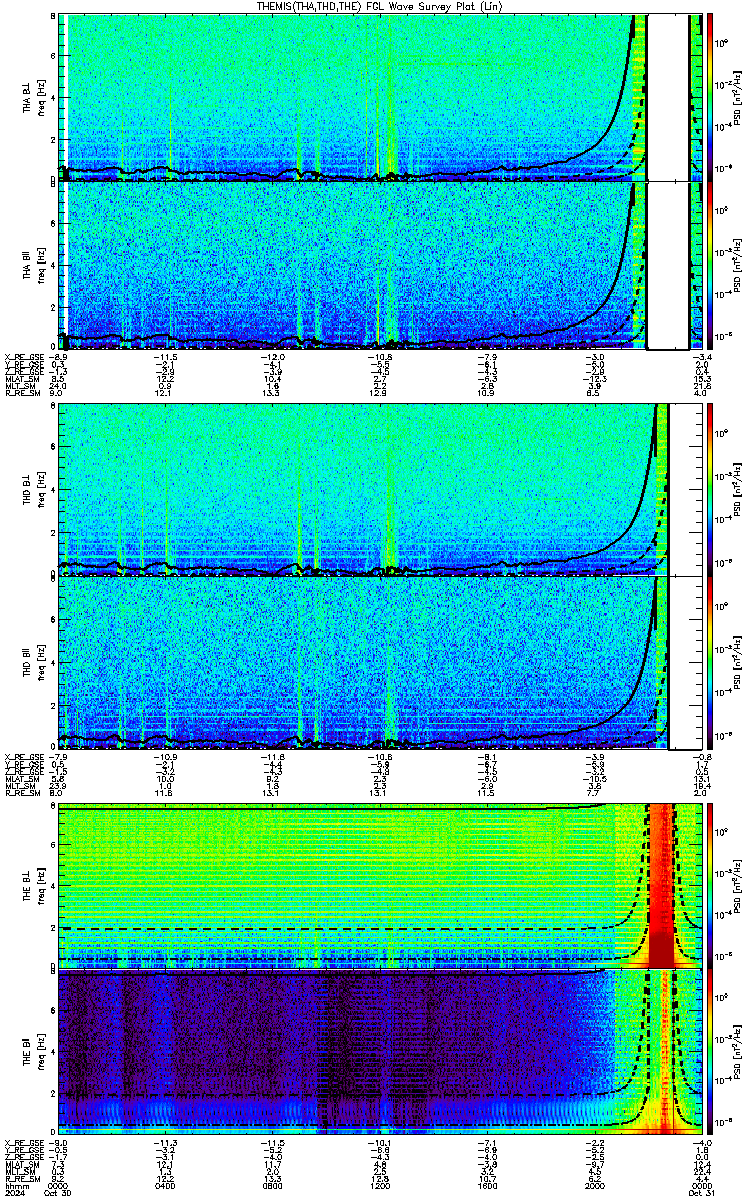The width and height of the screenshot is (750, 1200).
Task: Click the 0800 time tick label
Action: (273, 1184)
